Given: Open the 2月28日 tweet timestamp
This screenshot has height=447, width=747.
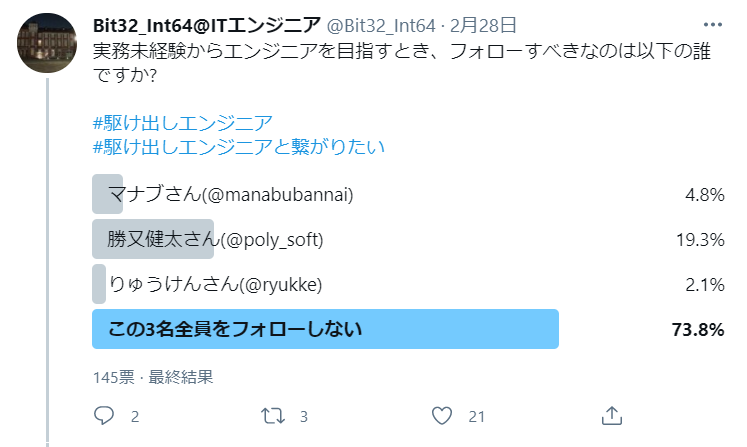Looking at the screenshot, I should point(483,25).
